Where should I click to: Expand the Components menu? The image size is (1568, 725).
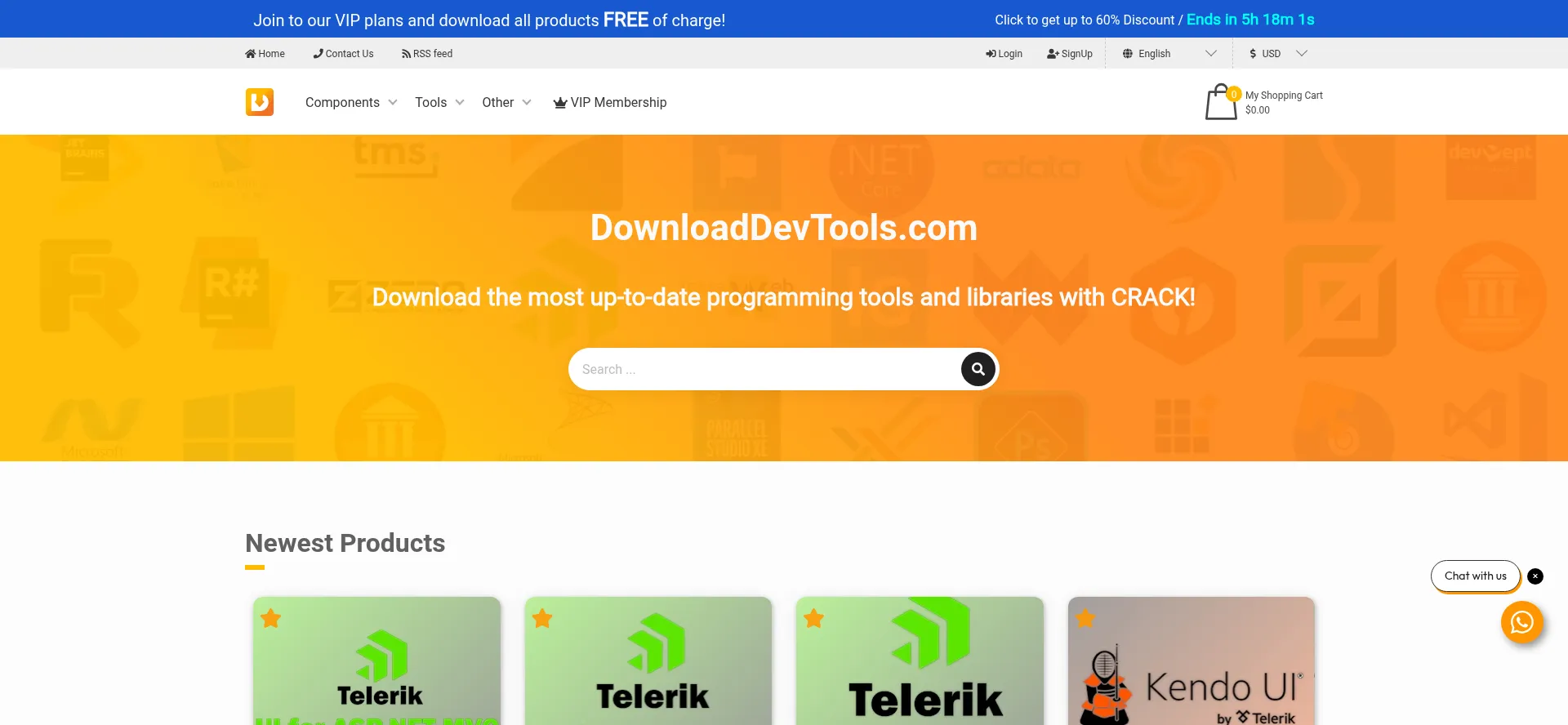(x=351, y=103)
